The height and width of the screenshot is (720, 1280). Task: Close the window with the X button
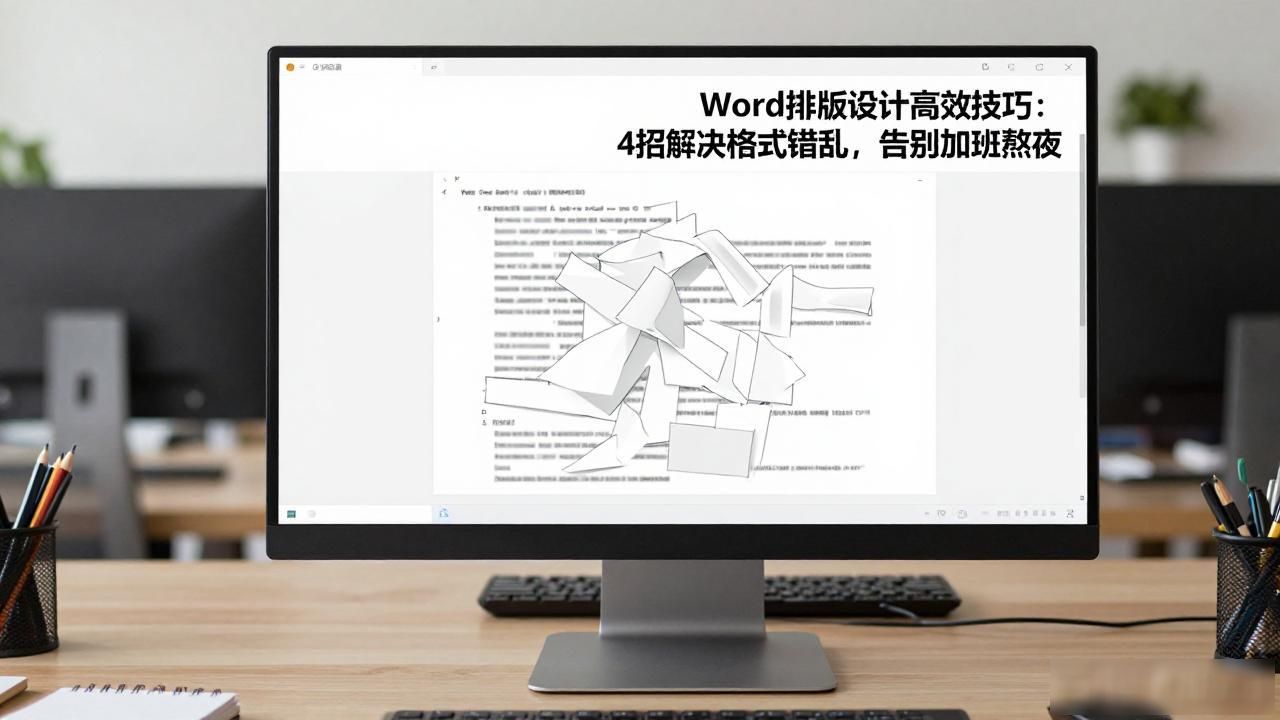[x=1068, y=67]
